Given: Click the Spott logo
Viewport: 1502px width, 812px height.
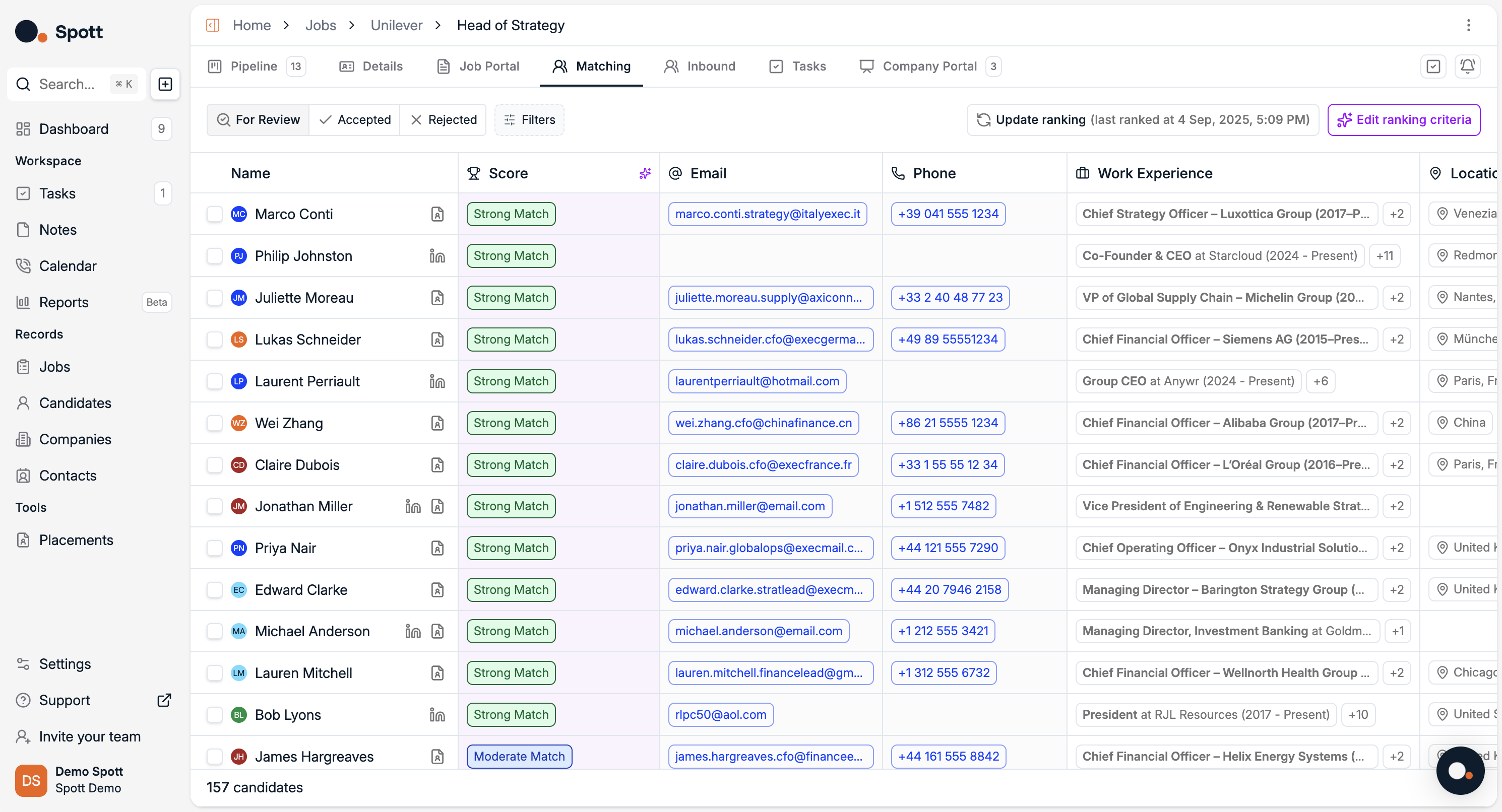Looking at the screenshot, I should pos(59,31).
